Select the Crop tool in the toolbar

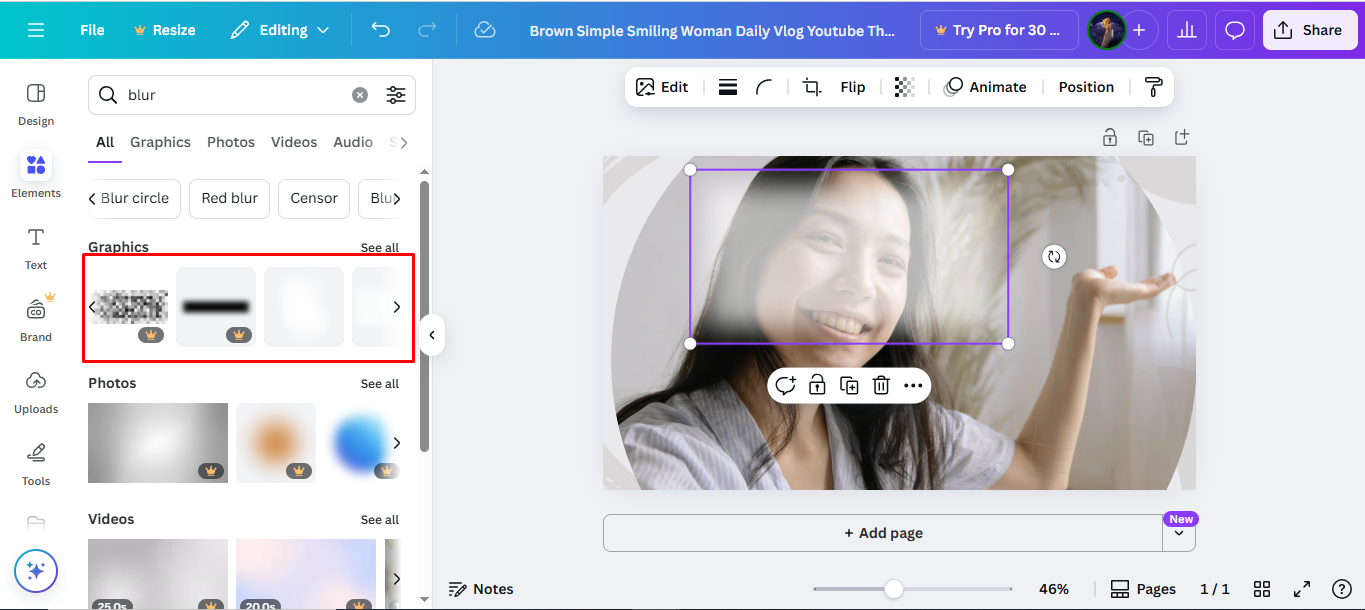[811, 86]
